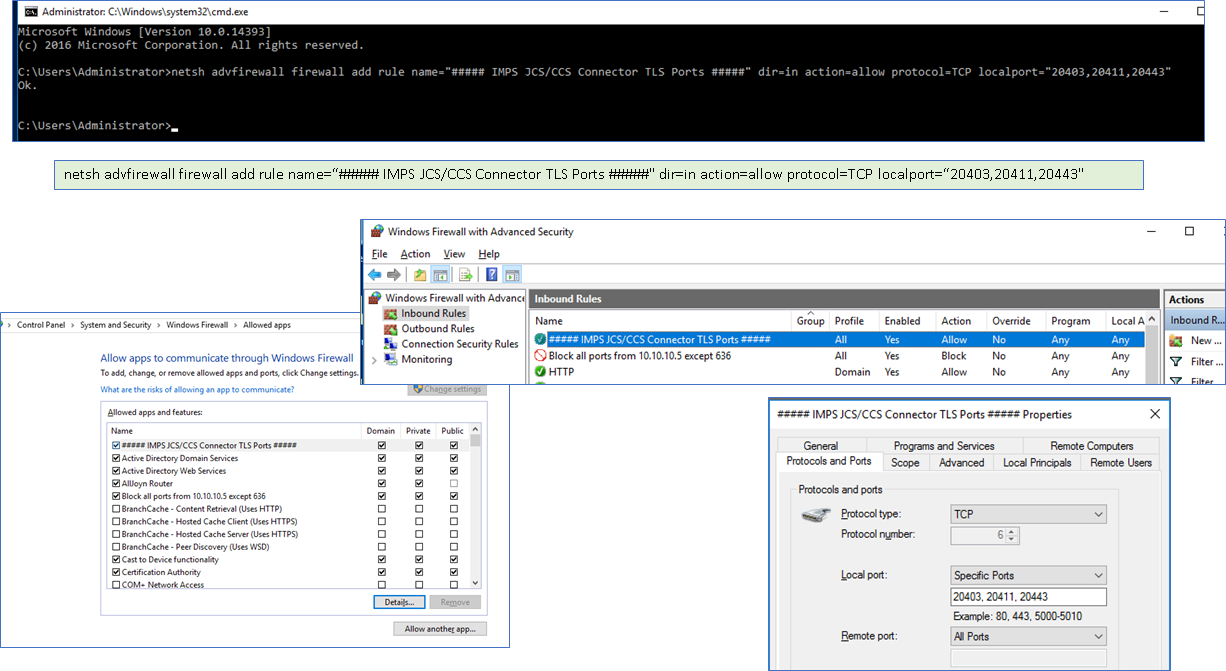This screenshot has width=1226, height=671.
Task: Uncheck the AllJoyn Router name checkbox
Action: (116, 484)
